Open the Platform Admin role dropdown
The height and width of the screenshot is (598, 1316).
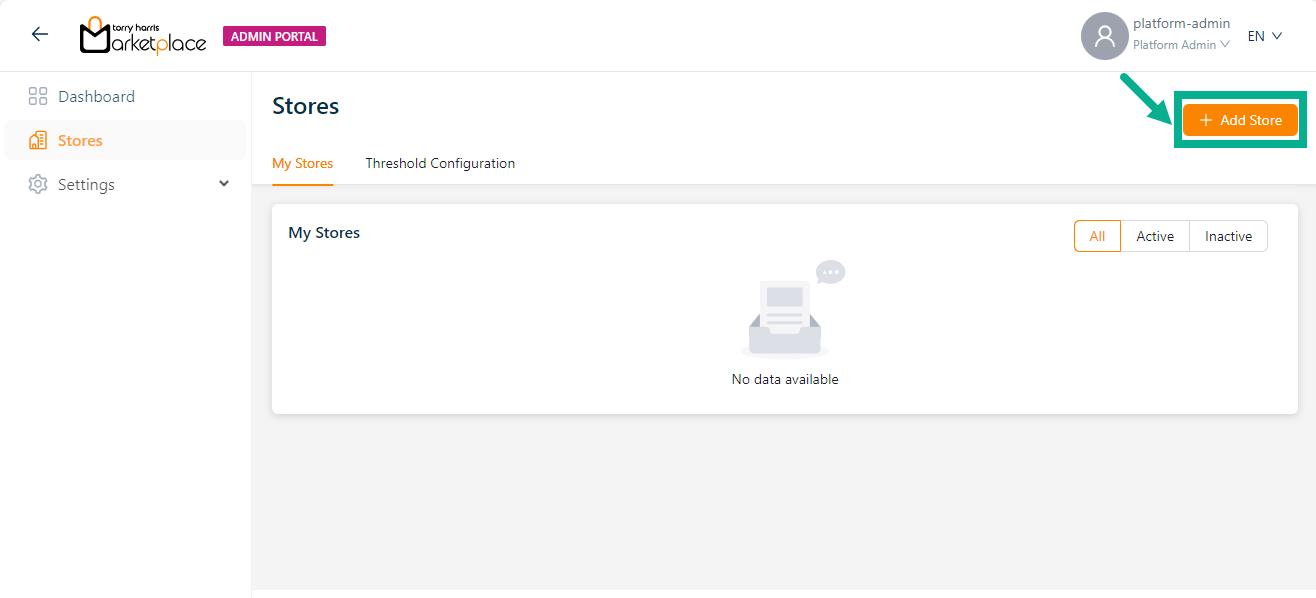[x=1180, y=45]
